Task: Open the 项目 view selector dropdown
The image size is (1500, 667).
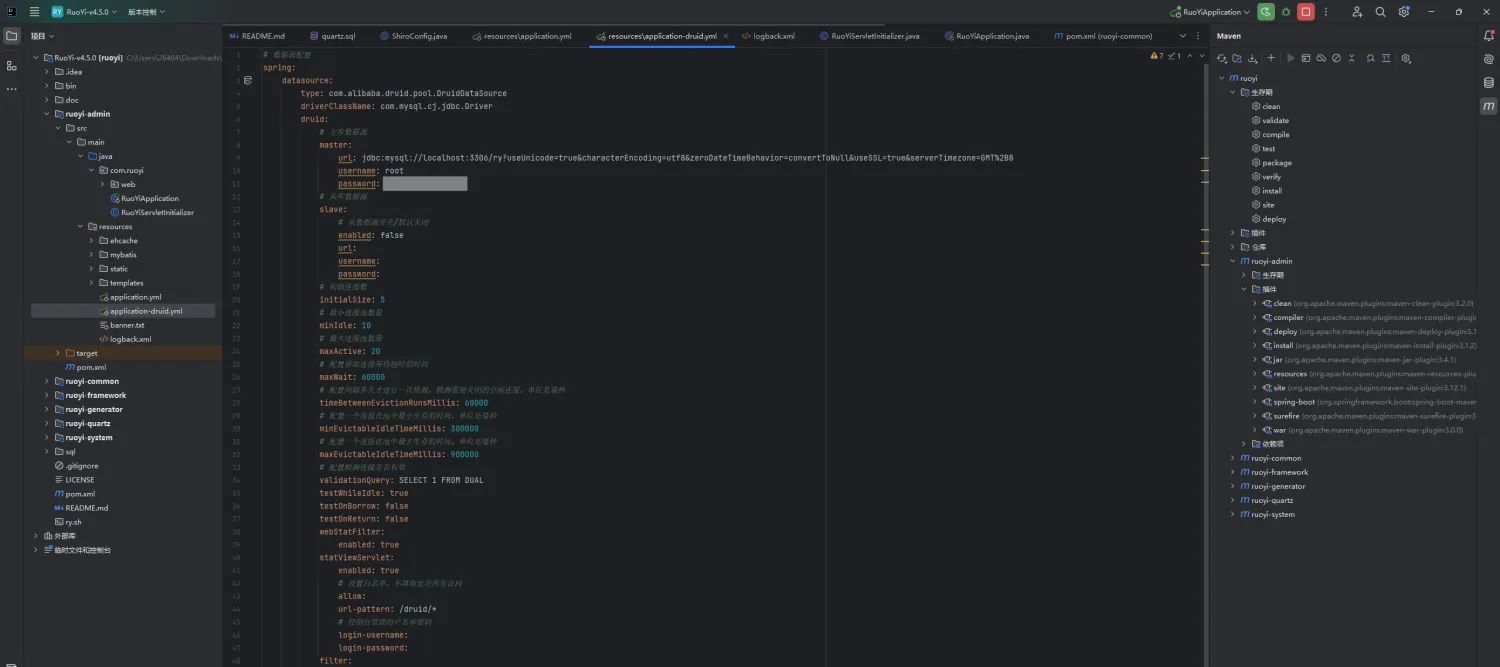Action: click(x=43, y=36)
